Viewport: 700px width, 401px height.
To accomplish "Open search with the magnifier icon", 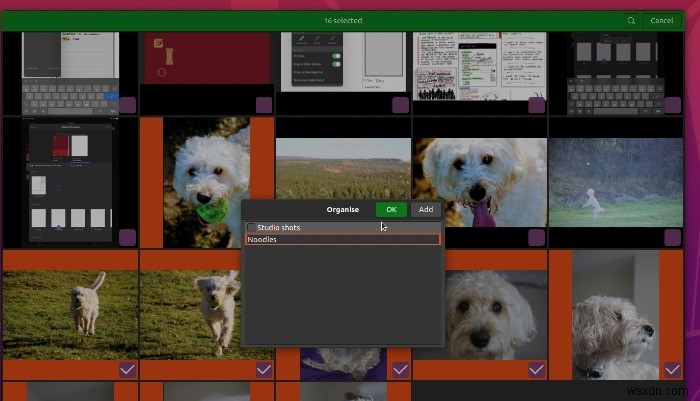I will pos(631,21).
